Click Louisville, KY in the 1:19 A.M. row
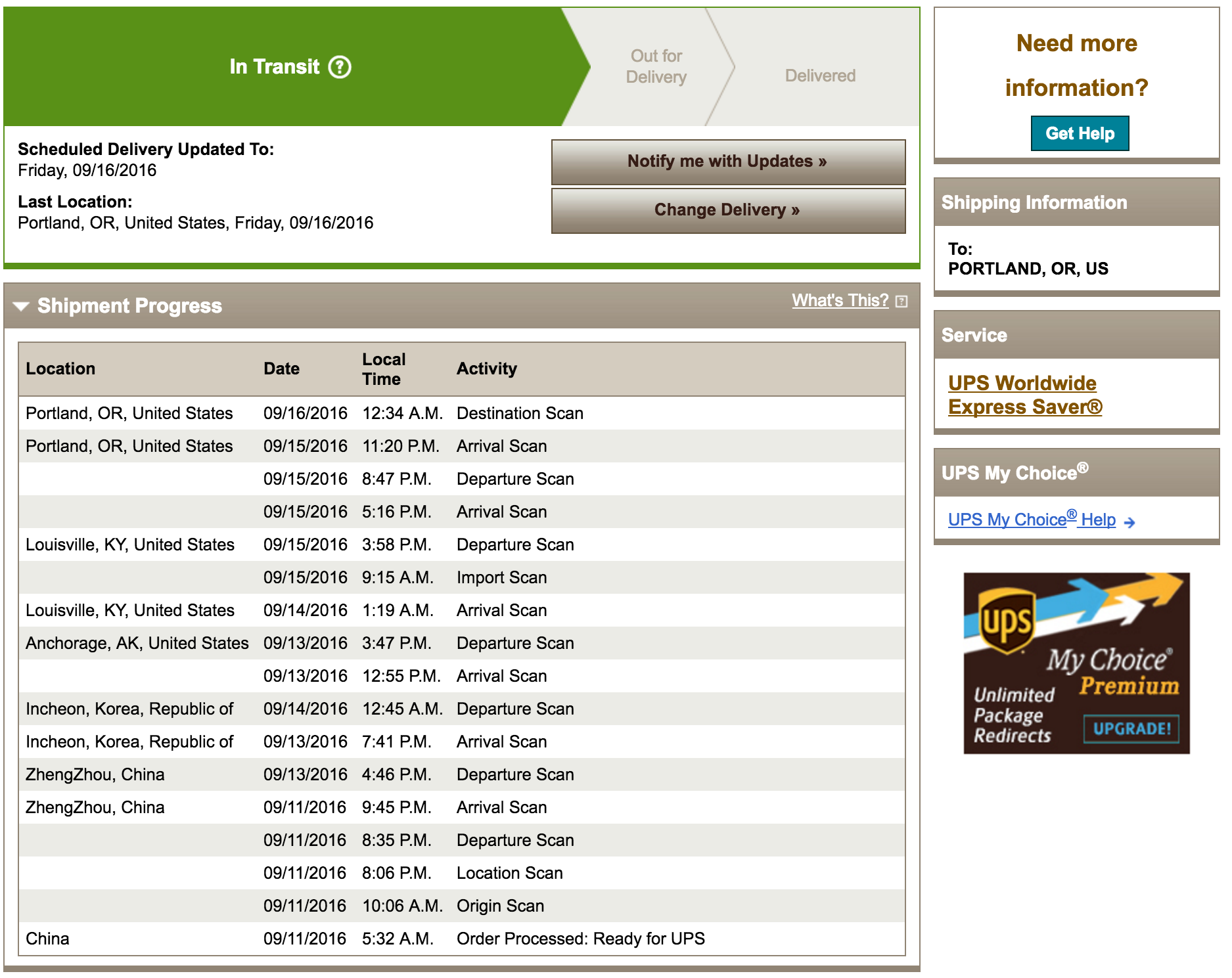Viewport: 1232px width, 978px height. point(130,610)
